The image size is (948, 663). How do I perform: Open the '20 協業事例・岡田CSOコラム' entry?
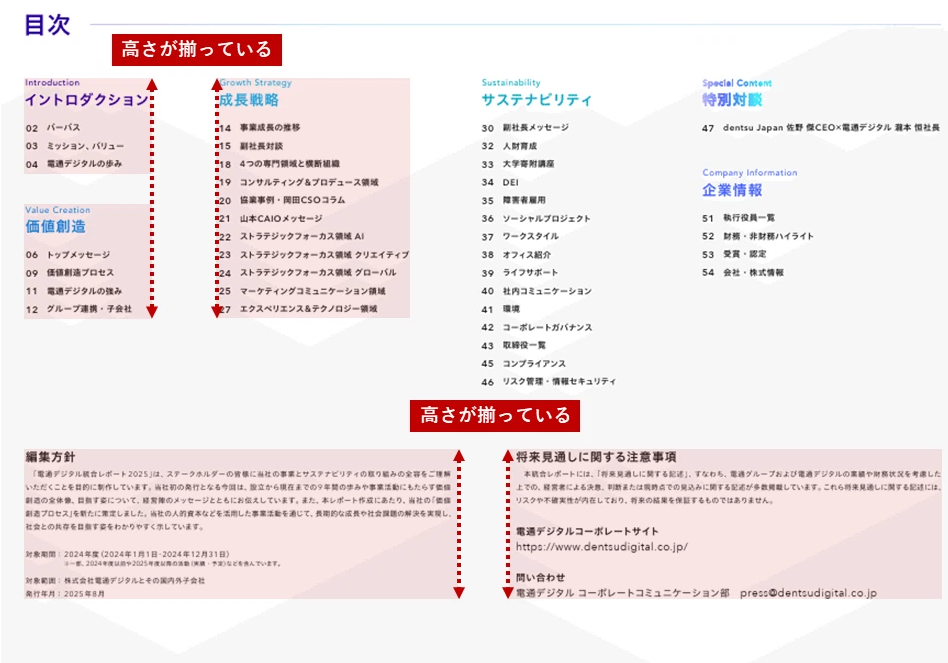(x=282, y=201)
